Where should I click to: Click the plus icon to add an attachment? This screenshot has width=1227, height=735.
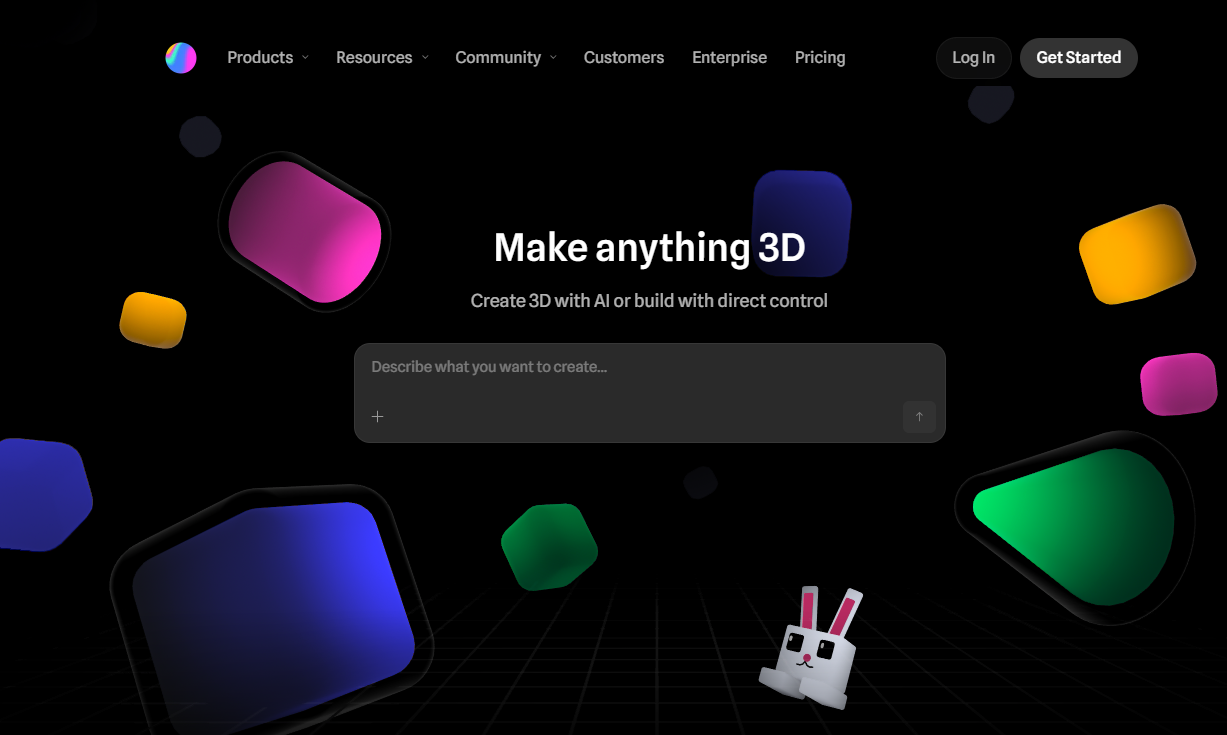point(378,417)
